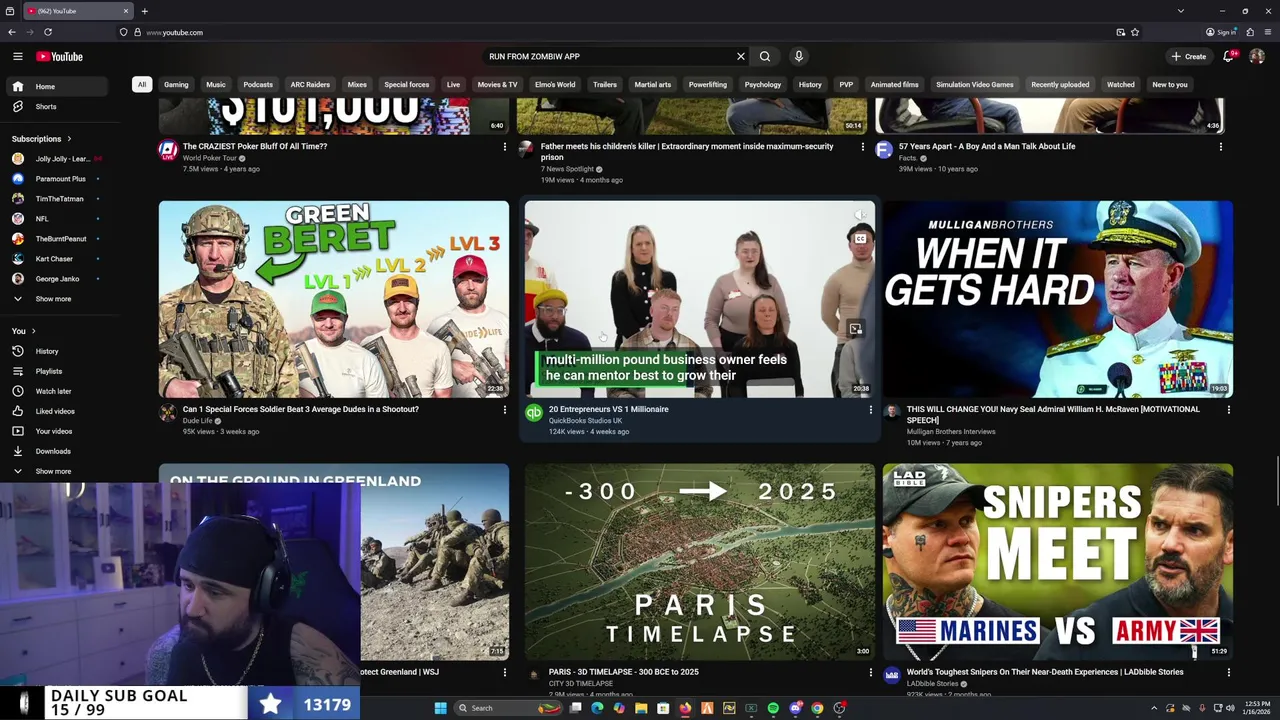Open the Paris Timelapse video thumbnail
This screenshot has width=1280, height=720.
700,562
